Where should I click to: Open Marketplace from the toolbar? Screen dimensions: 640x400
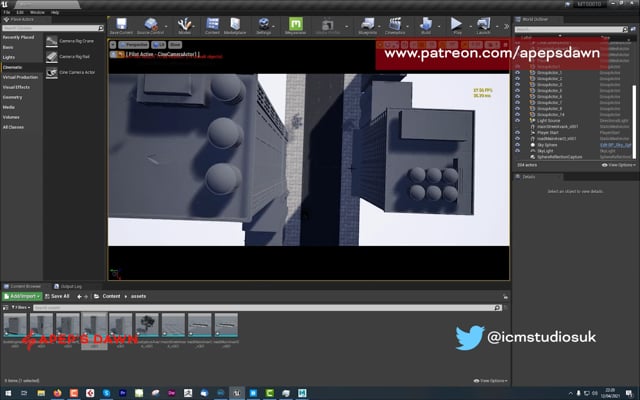[235, 26]
